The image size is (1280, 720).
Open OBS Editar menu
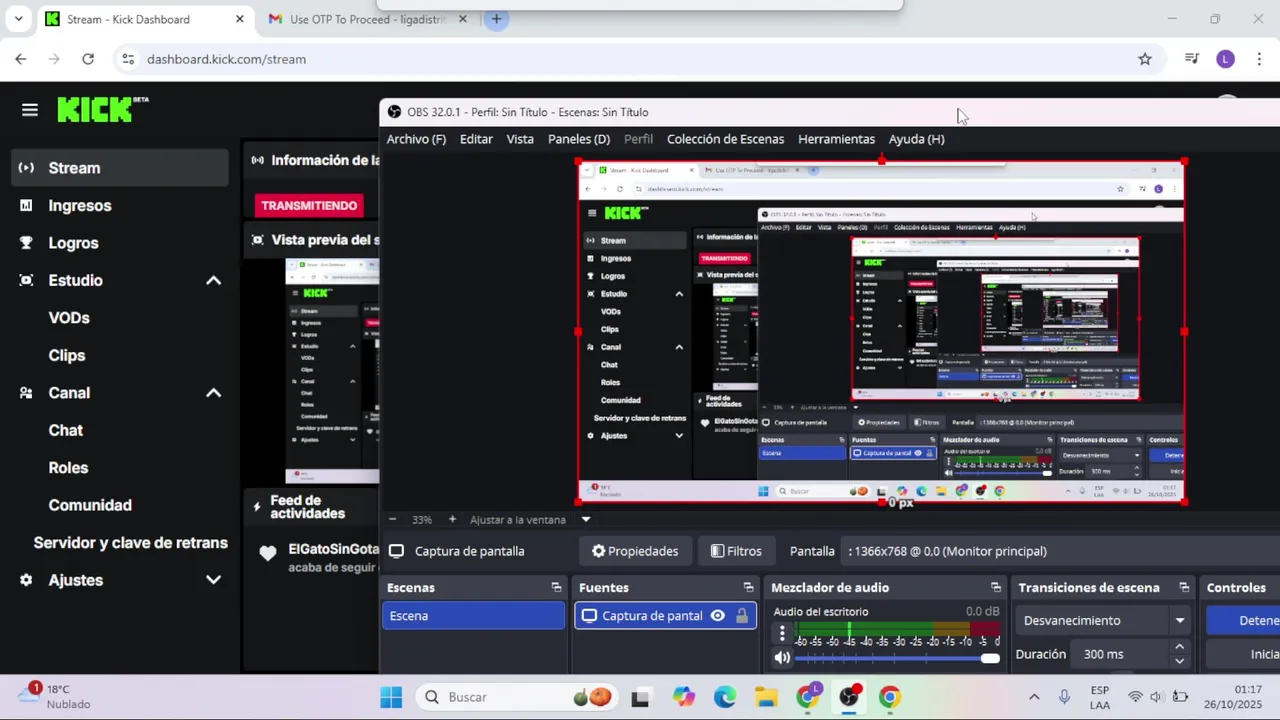coord(476,139)
